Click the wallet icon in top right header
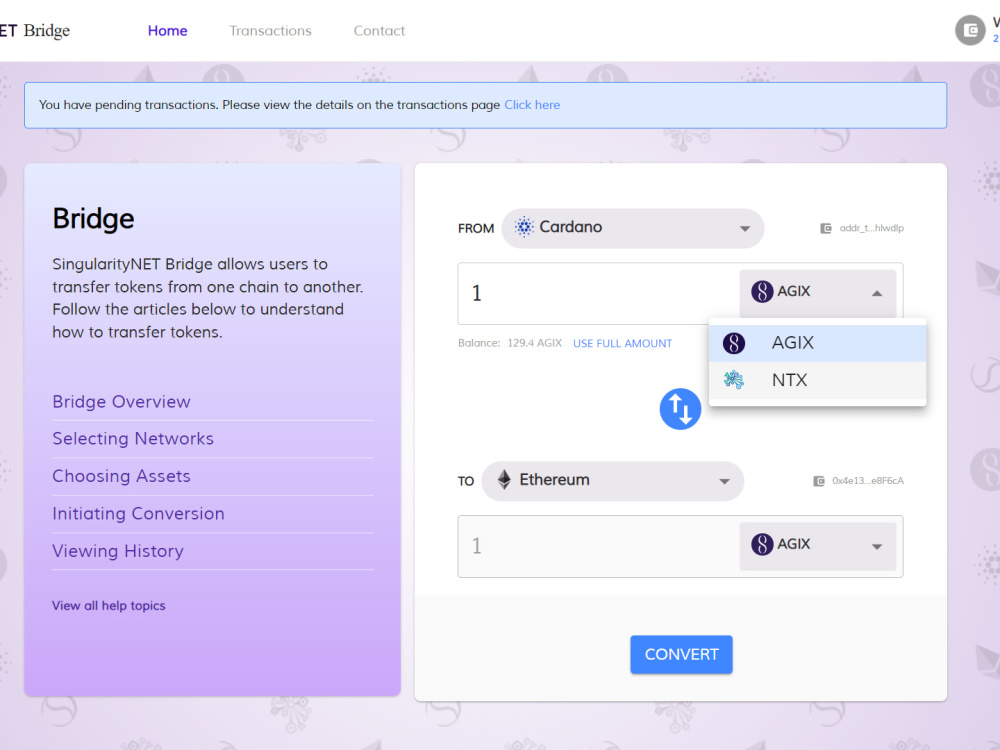Viewport: 1000px width, 750px height. pyautogui.click(x=970, y=30)
